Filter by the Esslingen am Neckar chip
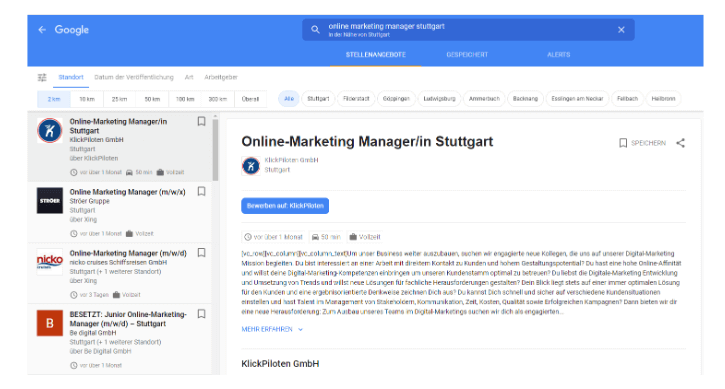This screenshot has height=389, width=725. tap(577, 99)
